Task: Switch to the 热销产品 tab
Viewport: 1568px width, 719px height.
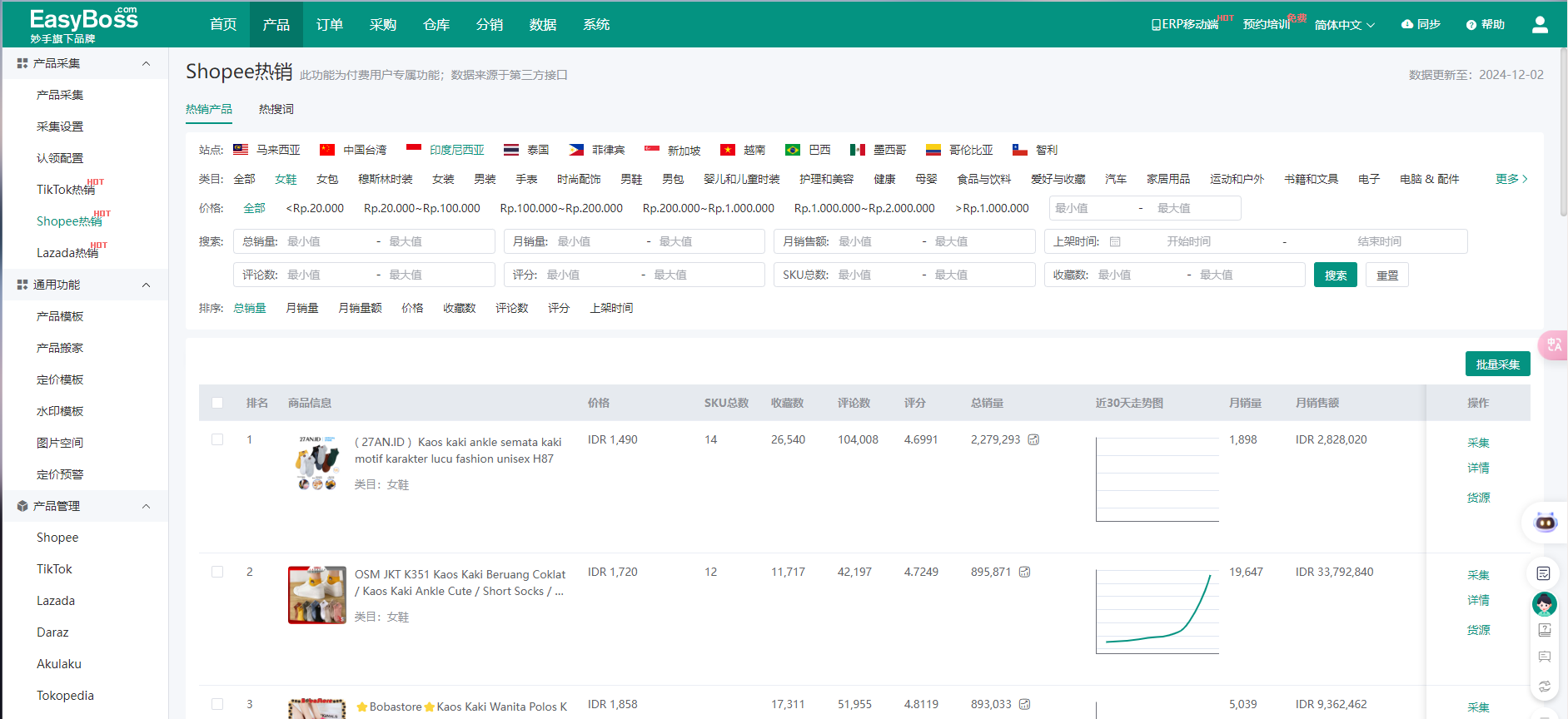Action: [x=209, y=109]
